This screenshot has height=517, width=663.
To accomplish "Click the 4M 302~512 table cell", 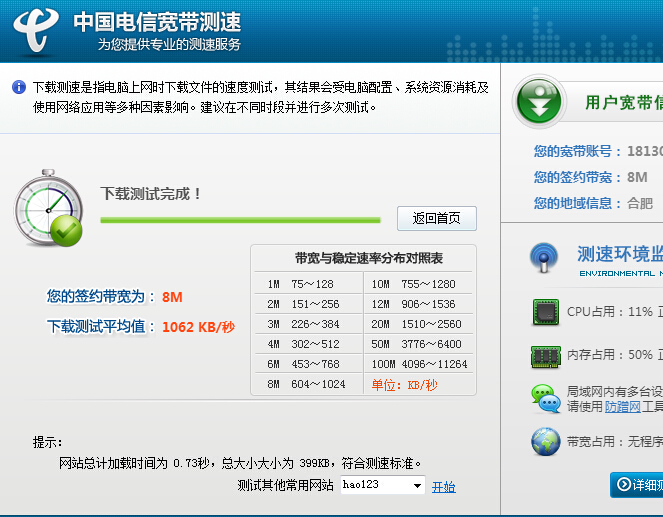I will 309,344.
